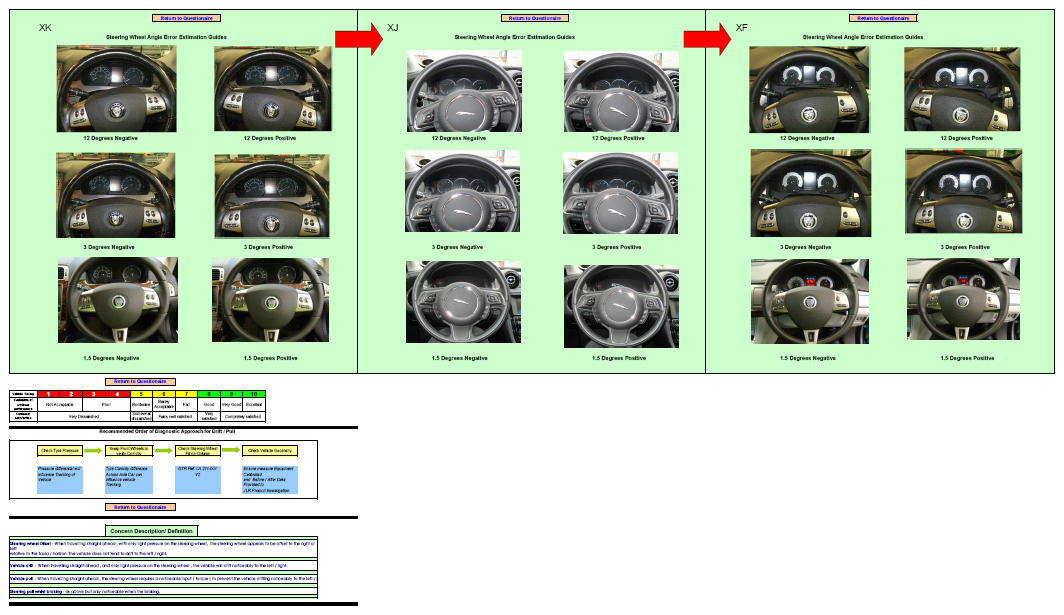Select XJ 1.5 Degrees Negative steering photo
This screenshot has height=615, width=1064.
pos(463,302)
